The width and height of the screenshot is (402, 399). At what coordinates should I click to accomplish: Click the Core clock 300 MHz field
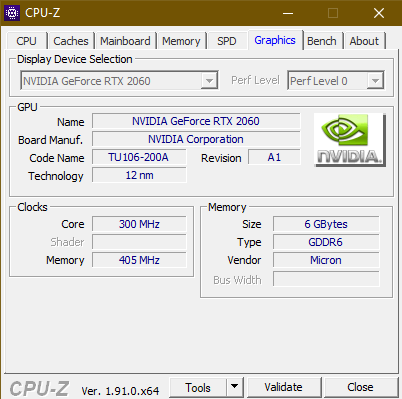click(x=139, y=224)
